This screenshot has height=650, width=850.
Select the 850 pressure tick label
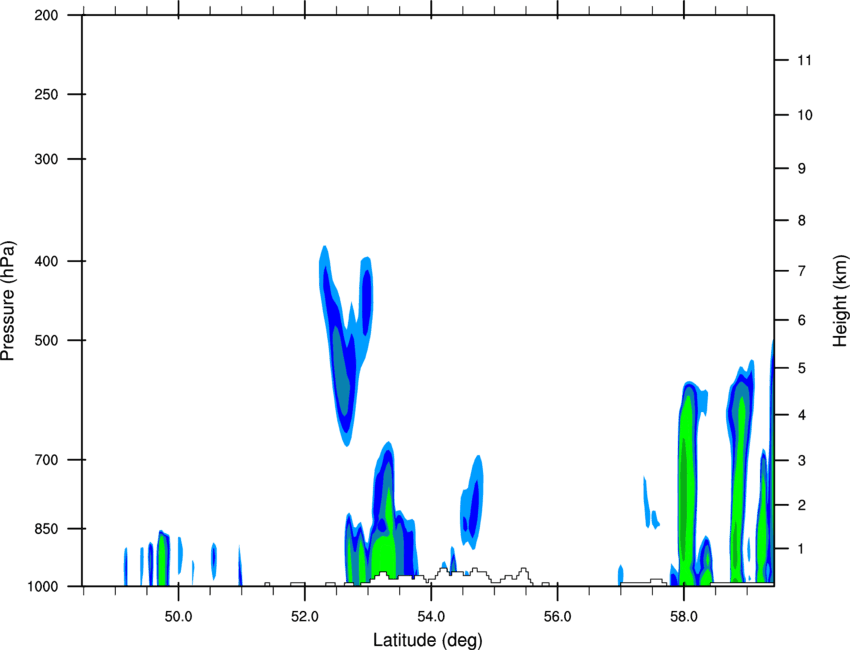pos(46,529)
